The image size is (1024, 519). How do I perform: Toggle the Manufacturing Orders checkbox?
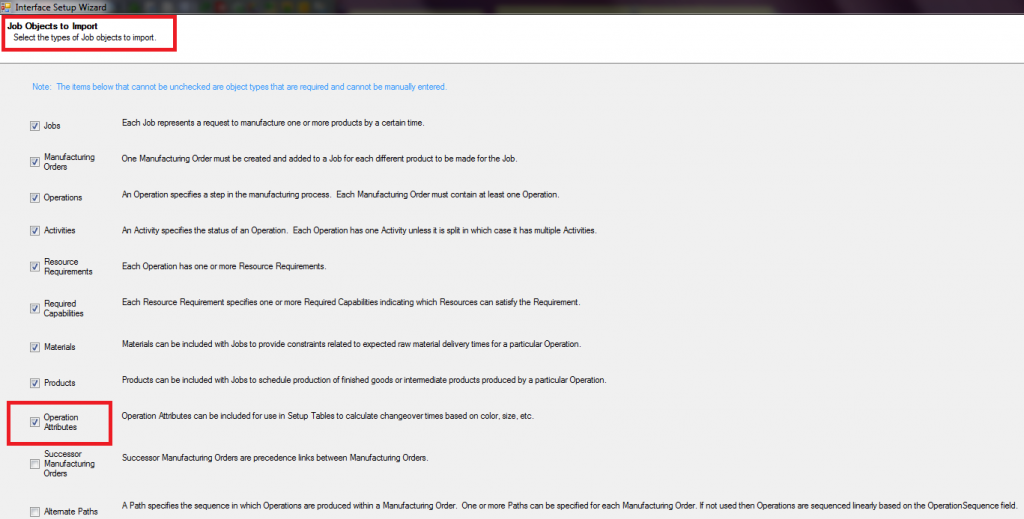tap(35, 162)
